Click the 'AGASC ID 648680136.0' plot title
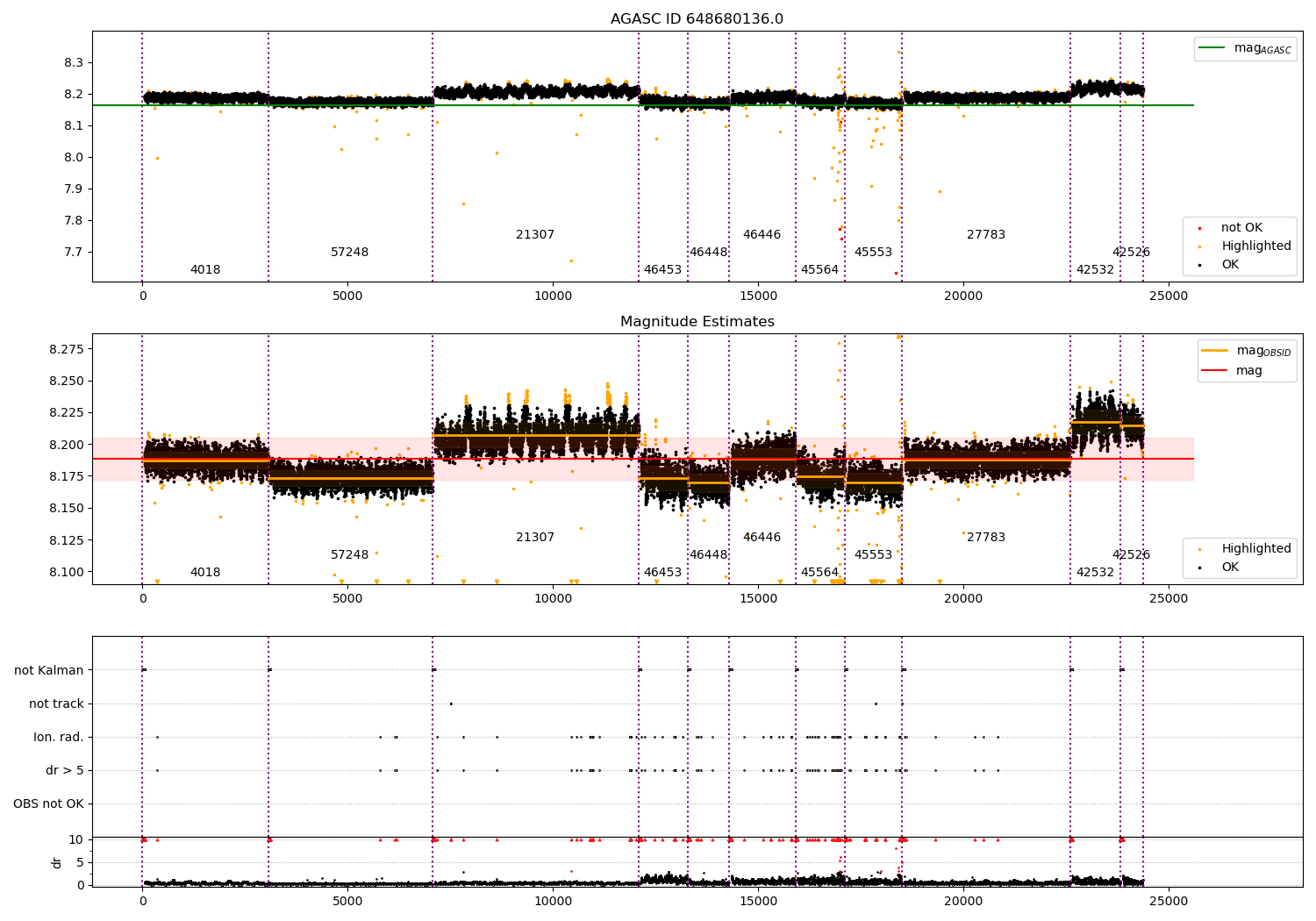1316x921 pixels. 697,19
